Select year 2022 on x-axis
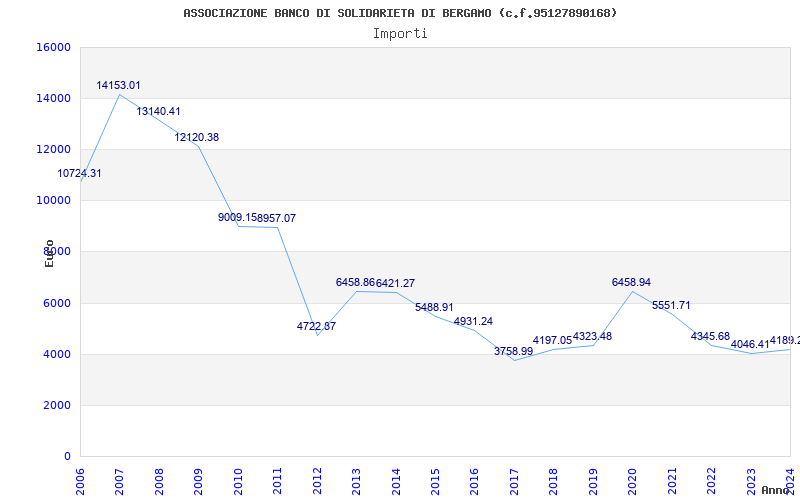The image size is (800, 500). [x=711, y=481]
